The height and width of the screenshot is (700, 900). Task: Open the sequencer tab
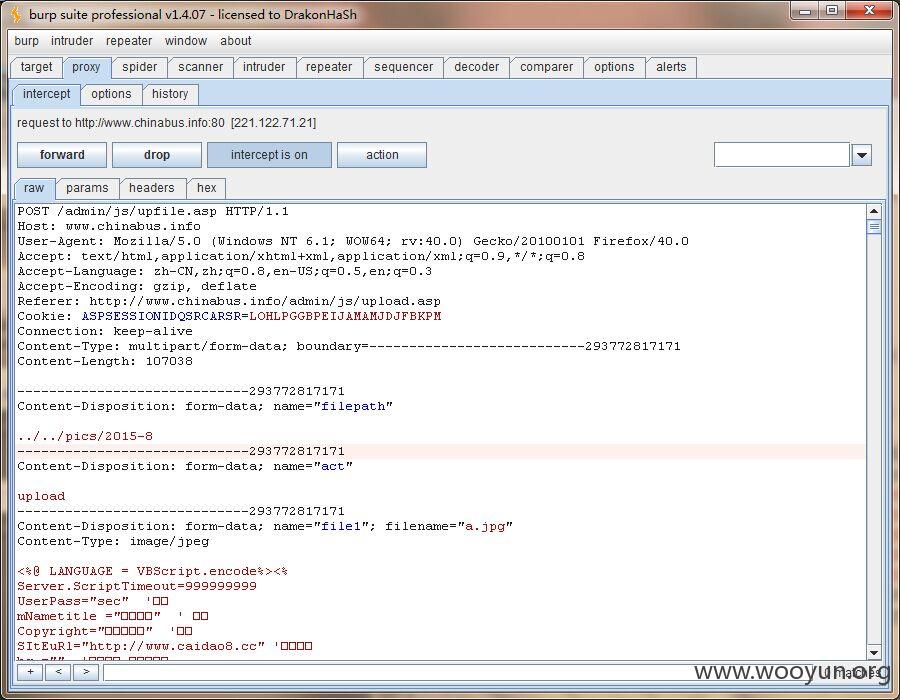[404, 67]
